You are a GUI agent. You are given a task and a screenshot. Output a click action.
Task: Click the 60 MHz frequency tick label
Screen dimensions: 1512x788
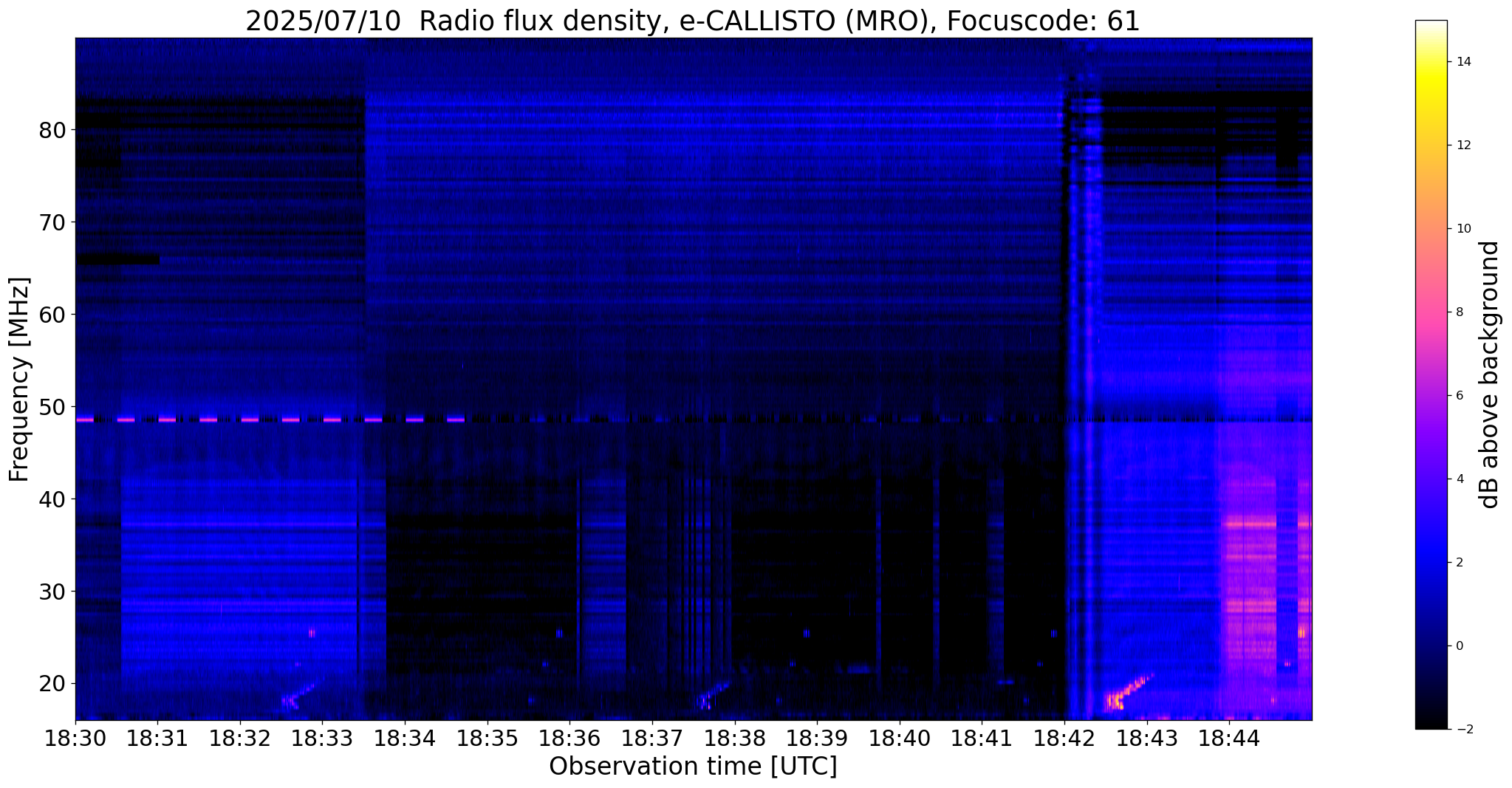(x=52, y=315)
